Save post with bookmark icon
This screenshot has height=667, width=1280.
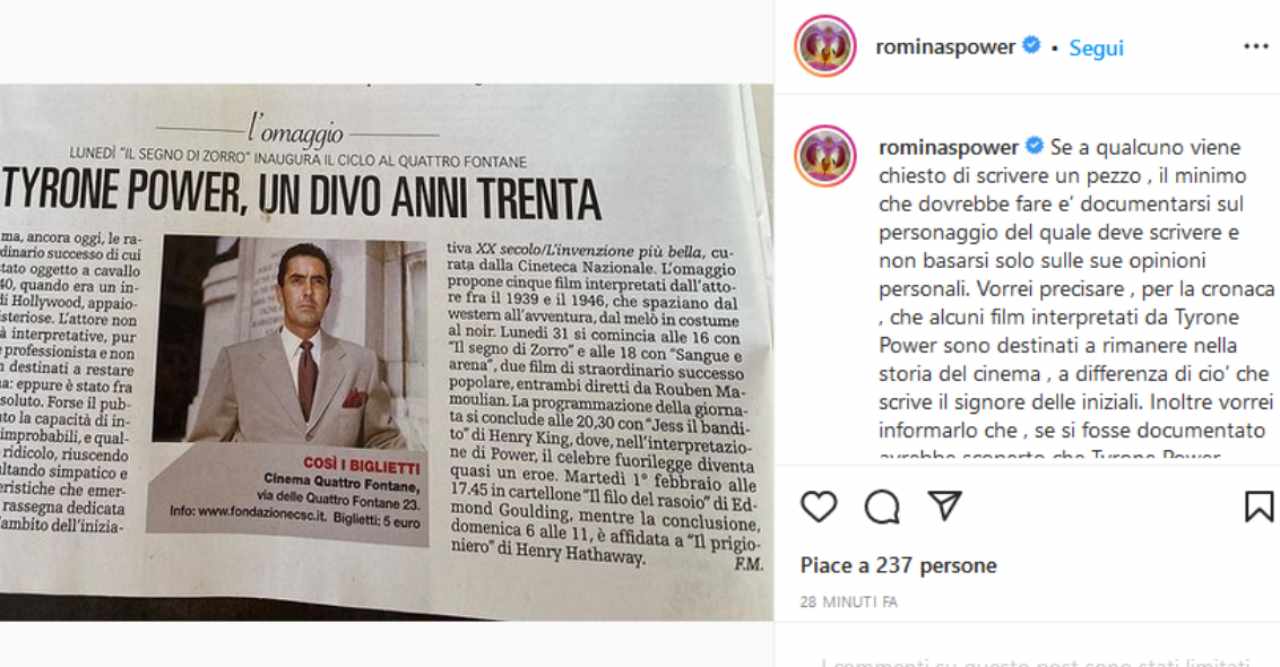1259,507
